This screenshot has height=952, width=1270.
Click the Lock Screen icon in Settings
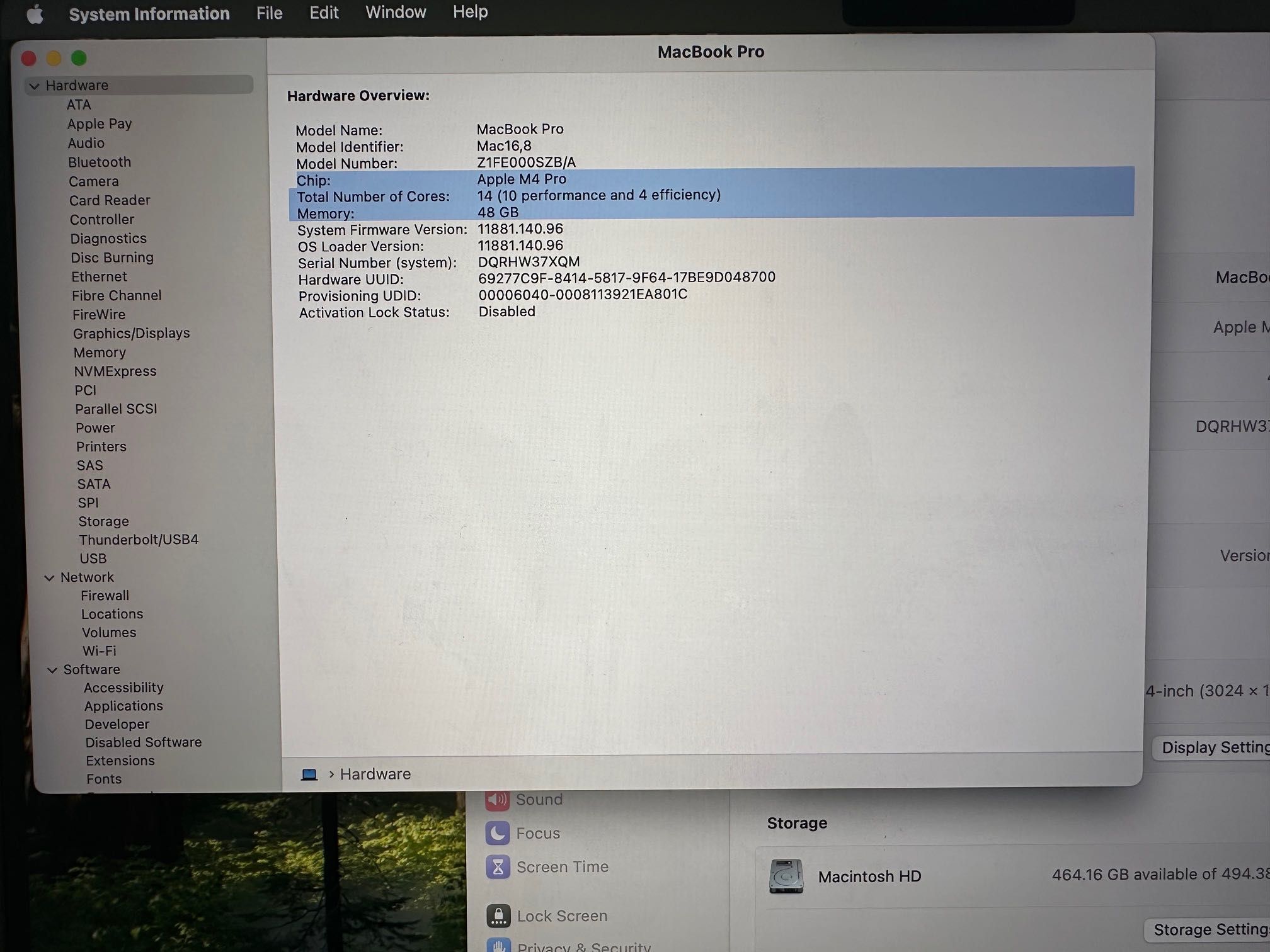tap(498, 916)
